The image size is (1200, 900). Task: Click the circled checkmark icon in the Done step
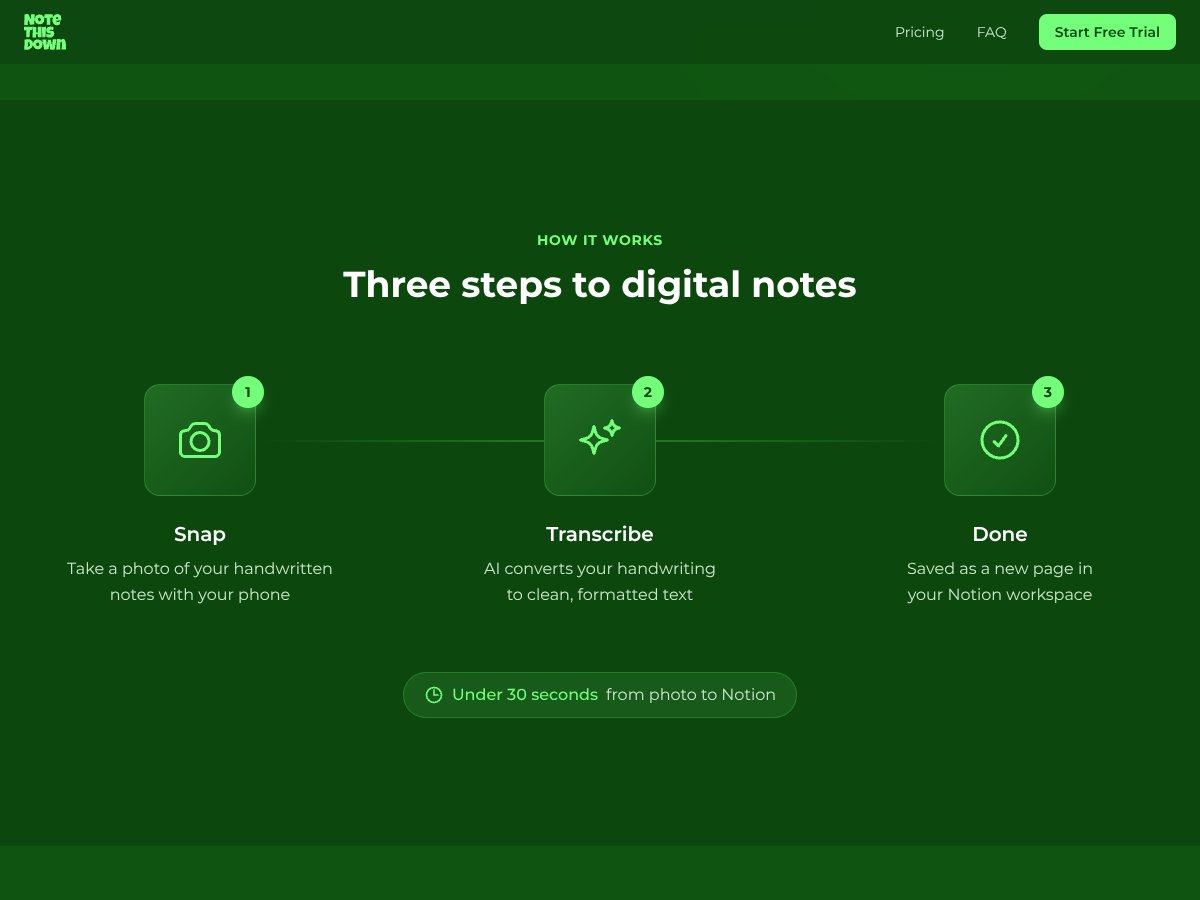coord(1000,440)
